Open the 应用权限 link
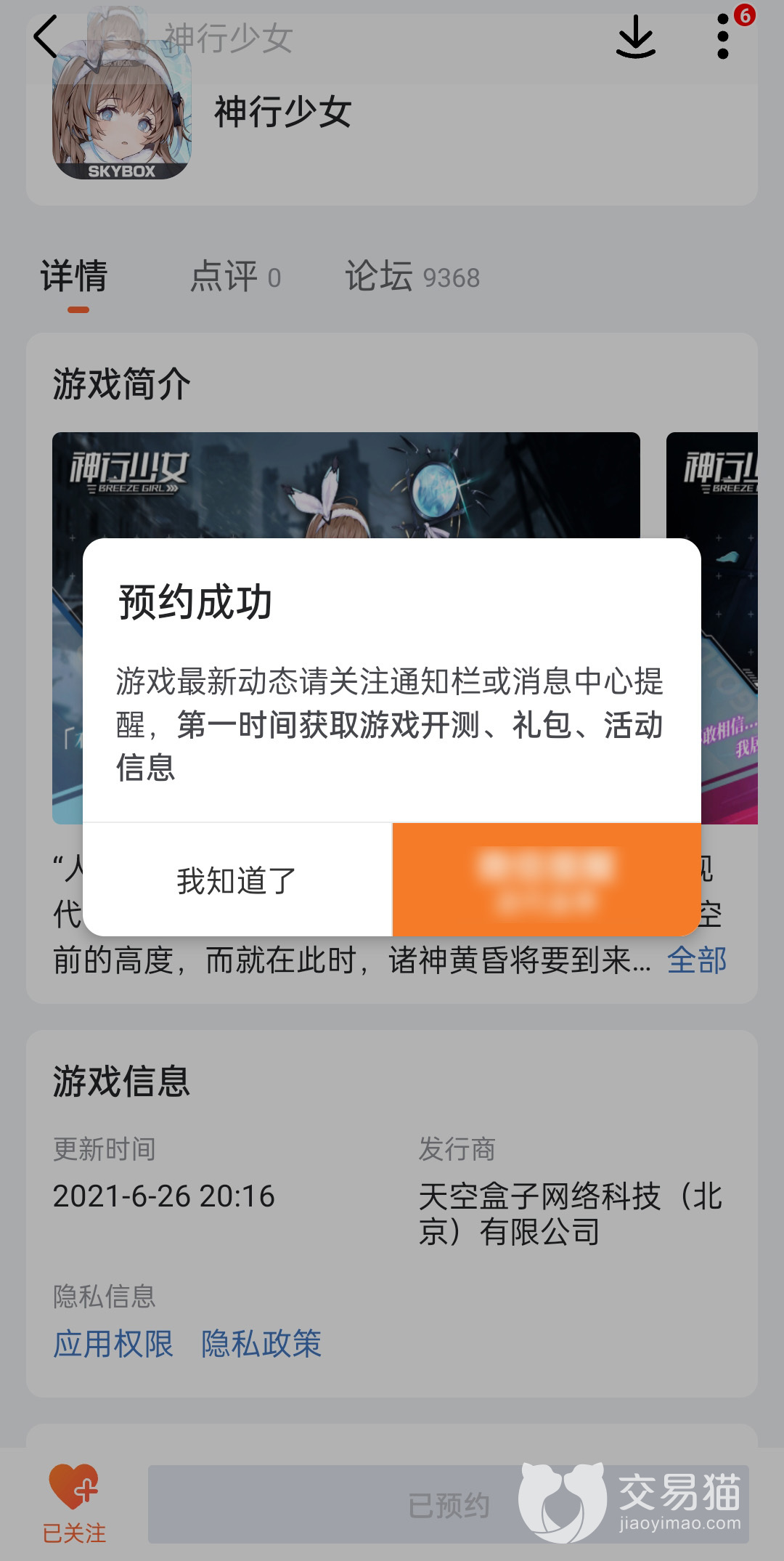Viewport: 784px width, 1561px height. click(x=113, y=1343)
